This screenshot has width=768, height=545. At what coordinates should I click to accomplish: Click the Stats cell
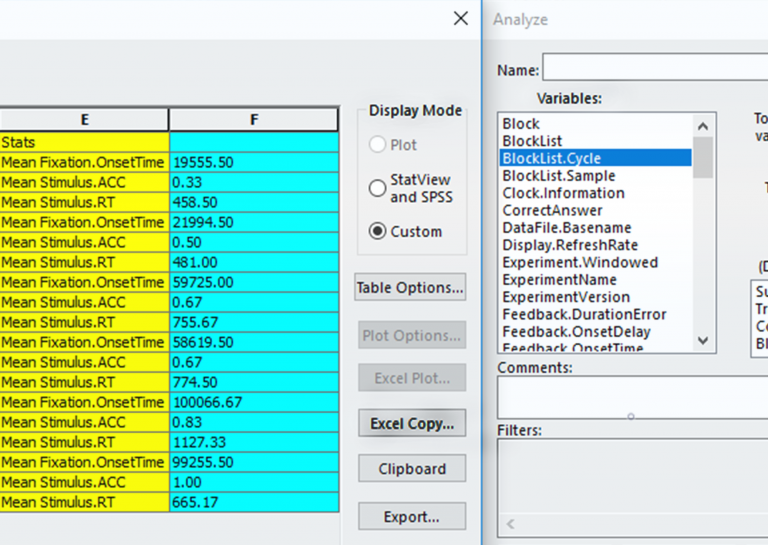pyautogui.click(x=84, y=142)
